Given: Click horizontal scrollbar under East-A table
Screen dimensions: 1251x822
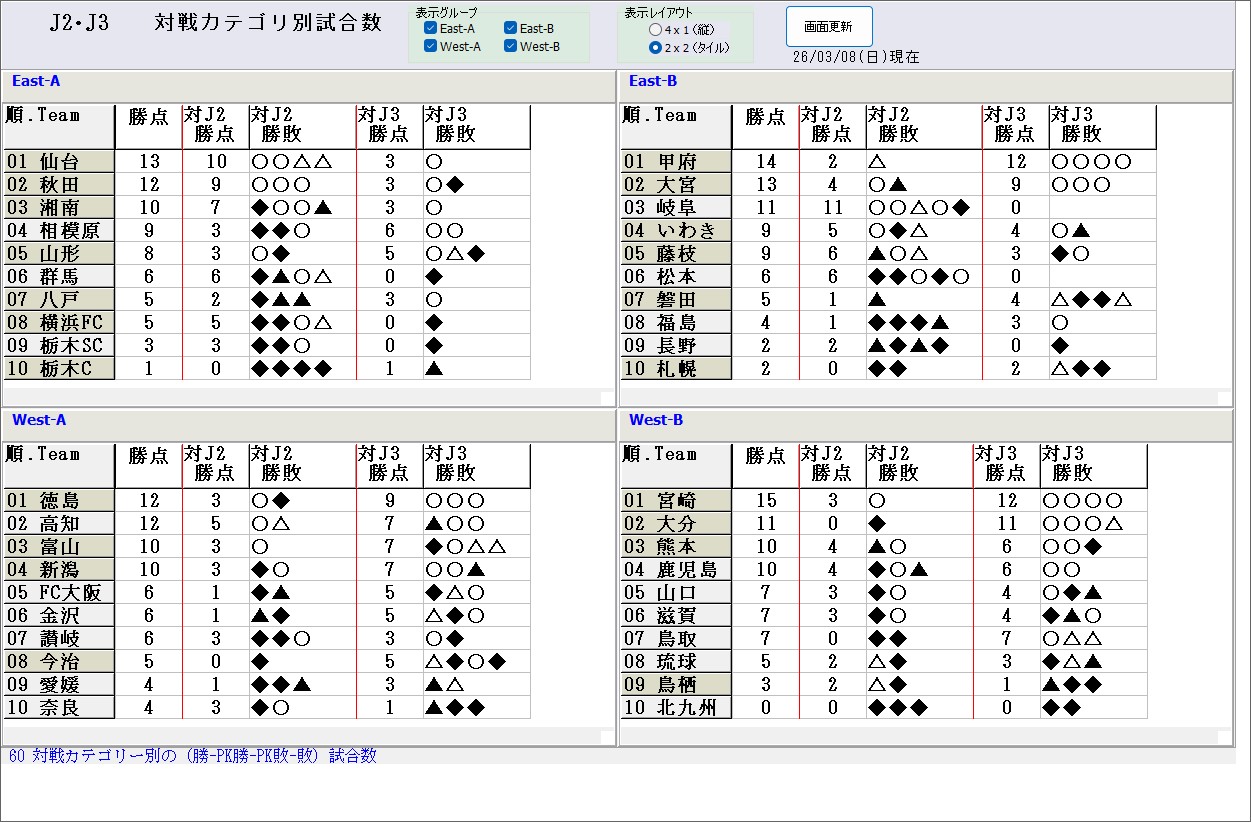Looking at the screenshot, I should [x=300, y=397].
